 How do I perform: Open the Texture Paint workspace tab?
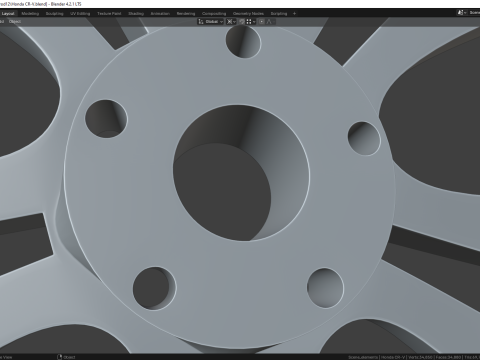click(109, 14)
